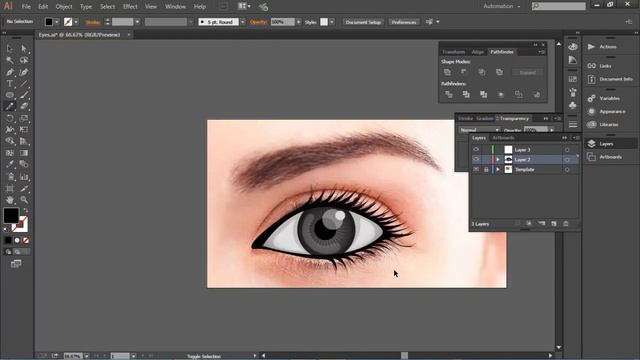Select the Pen tool
This screenshot has width=640, height=360.
pyautogui.click(x=10, y=72)
